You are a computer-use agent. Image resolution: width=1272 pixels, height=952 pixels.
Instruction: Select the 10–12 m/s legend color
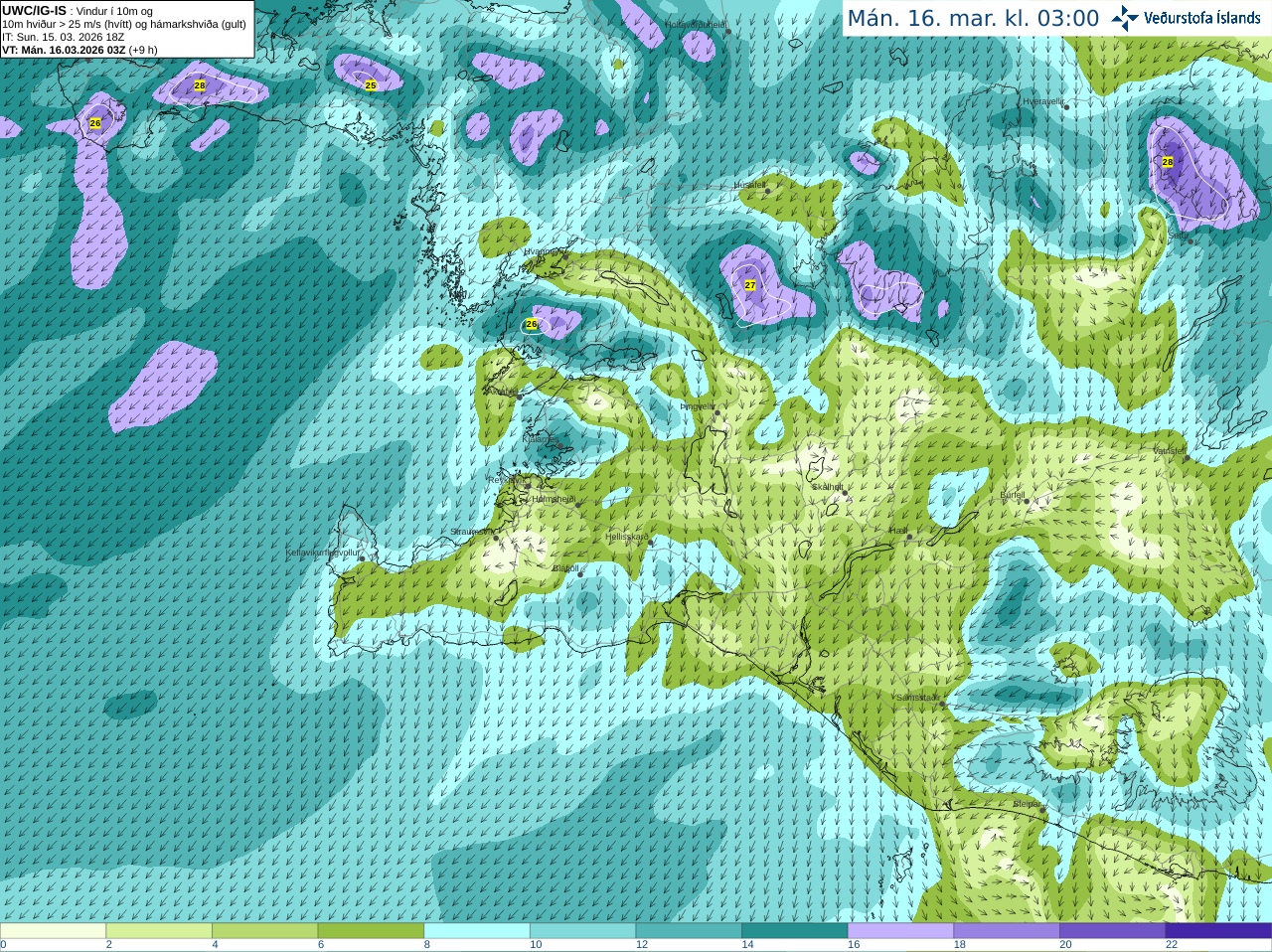[x=582, y=931]
